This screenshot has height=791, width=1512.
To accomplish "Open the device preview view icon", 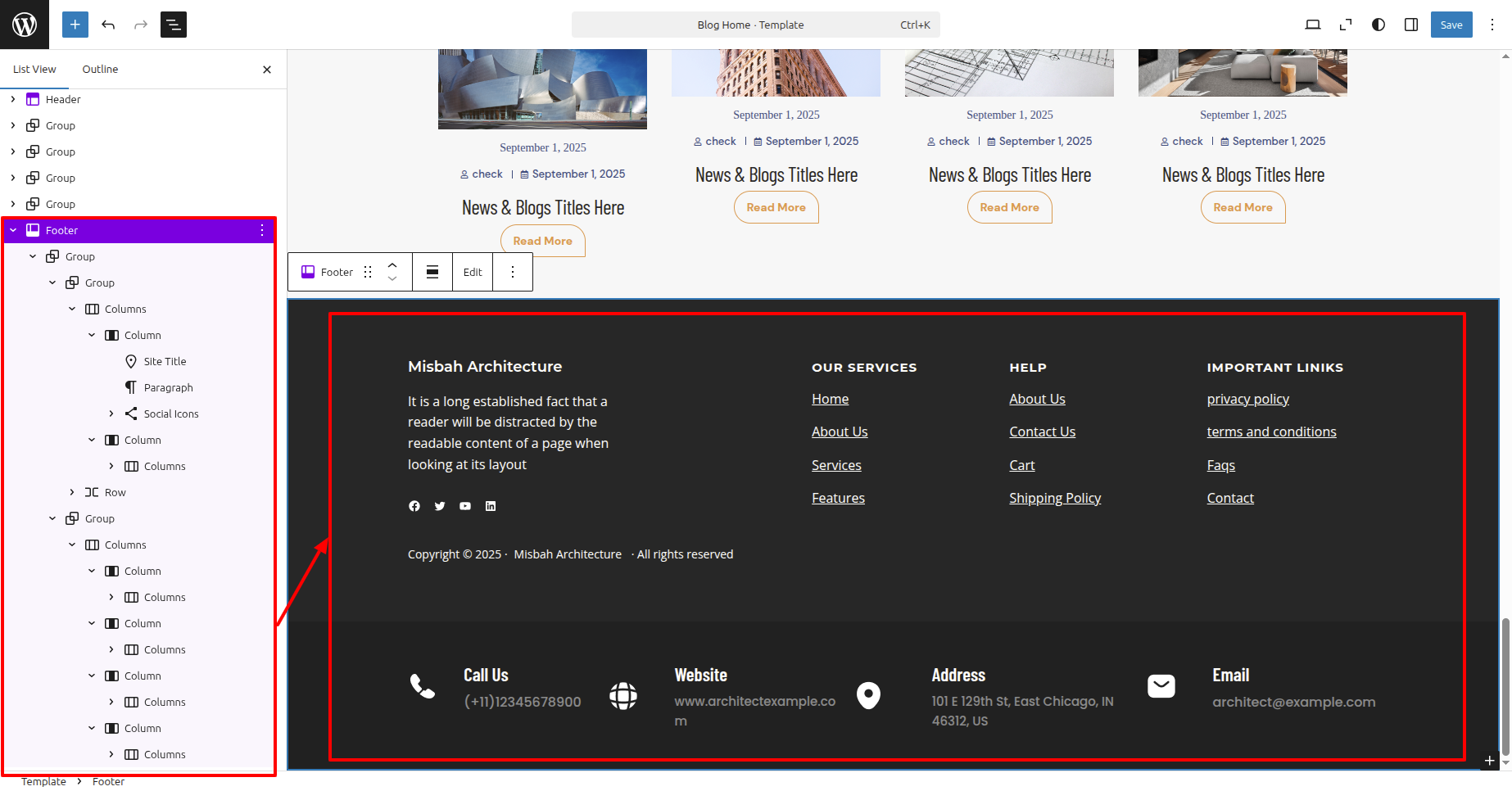I will (1312, 25).
